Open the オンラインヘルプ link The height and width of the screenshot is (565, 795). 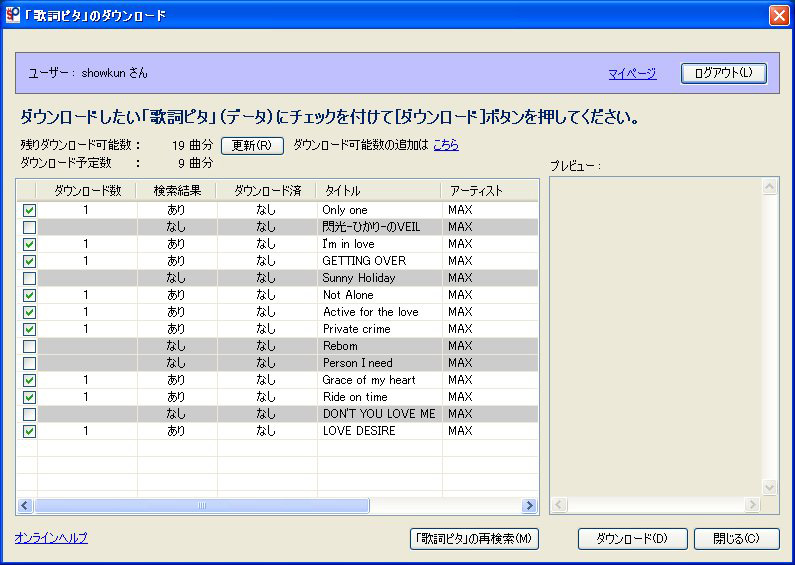51,538
